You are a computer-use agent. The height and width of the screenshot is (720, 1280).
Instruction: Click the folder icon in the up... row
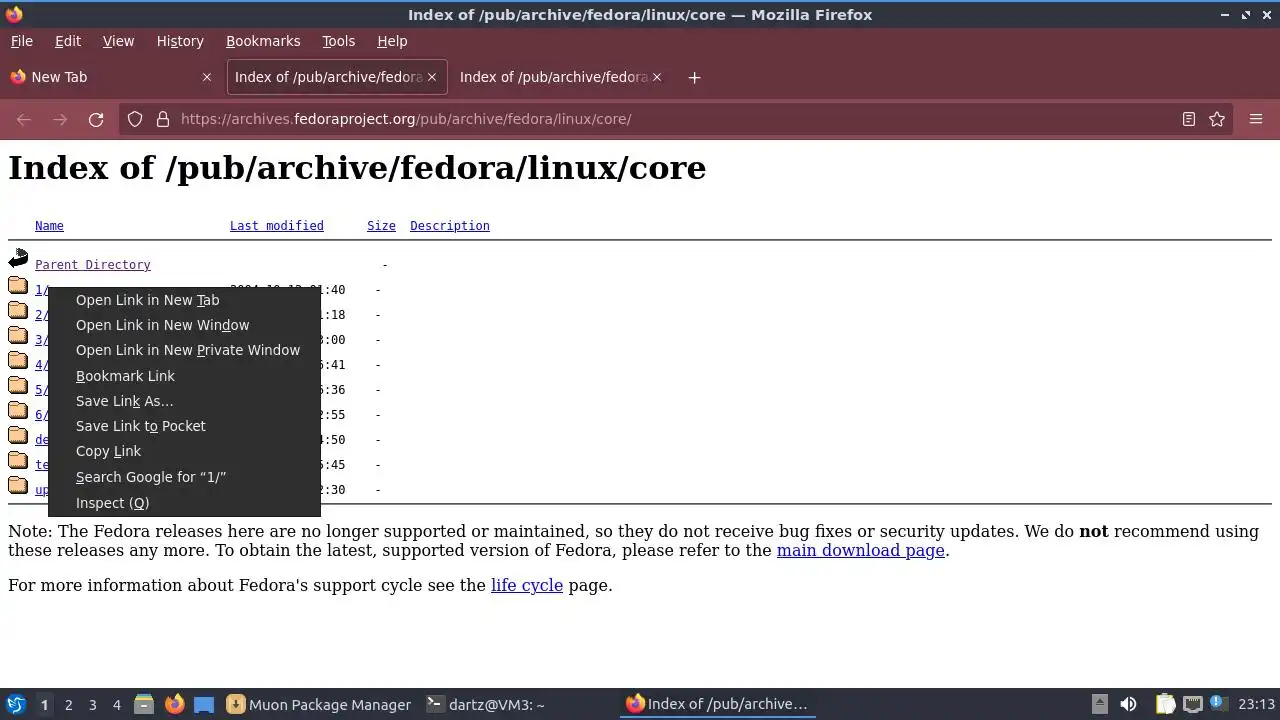[x=18, y=486]
